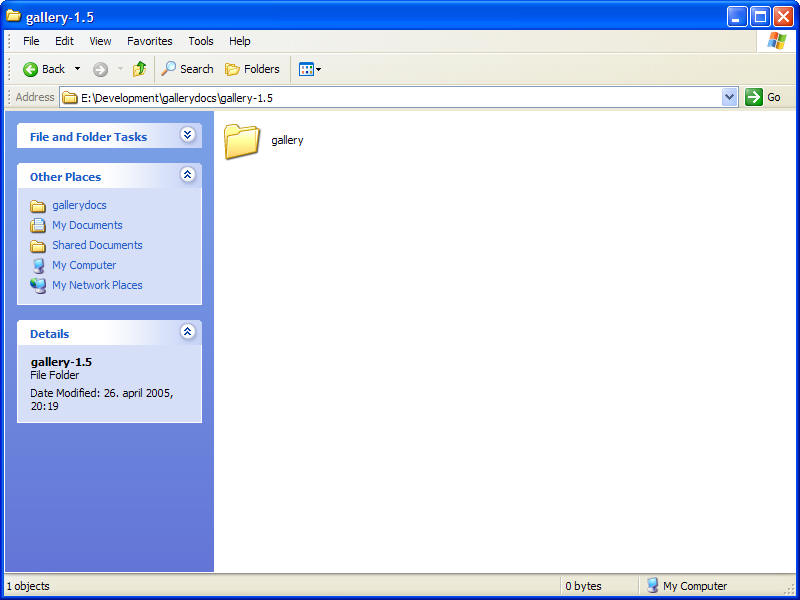This screenshot has width=800, height=600.
Task: Click the Address label
Action: (35, 97)
